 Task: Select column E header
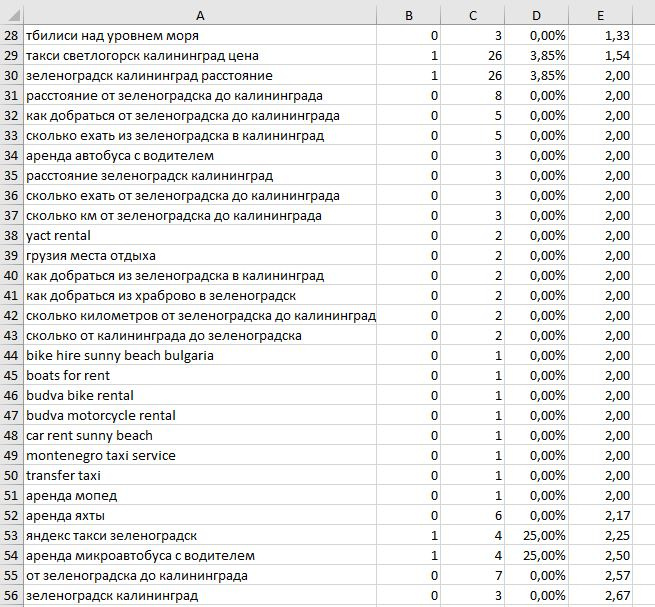[600, 15]
